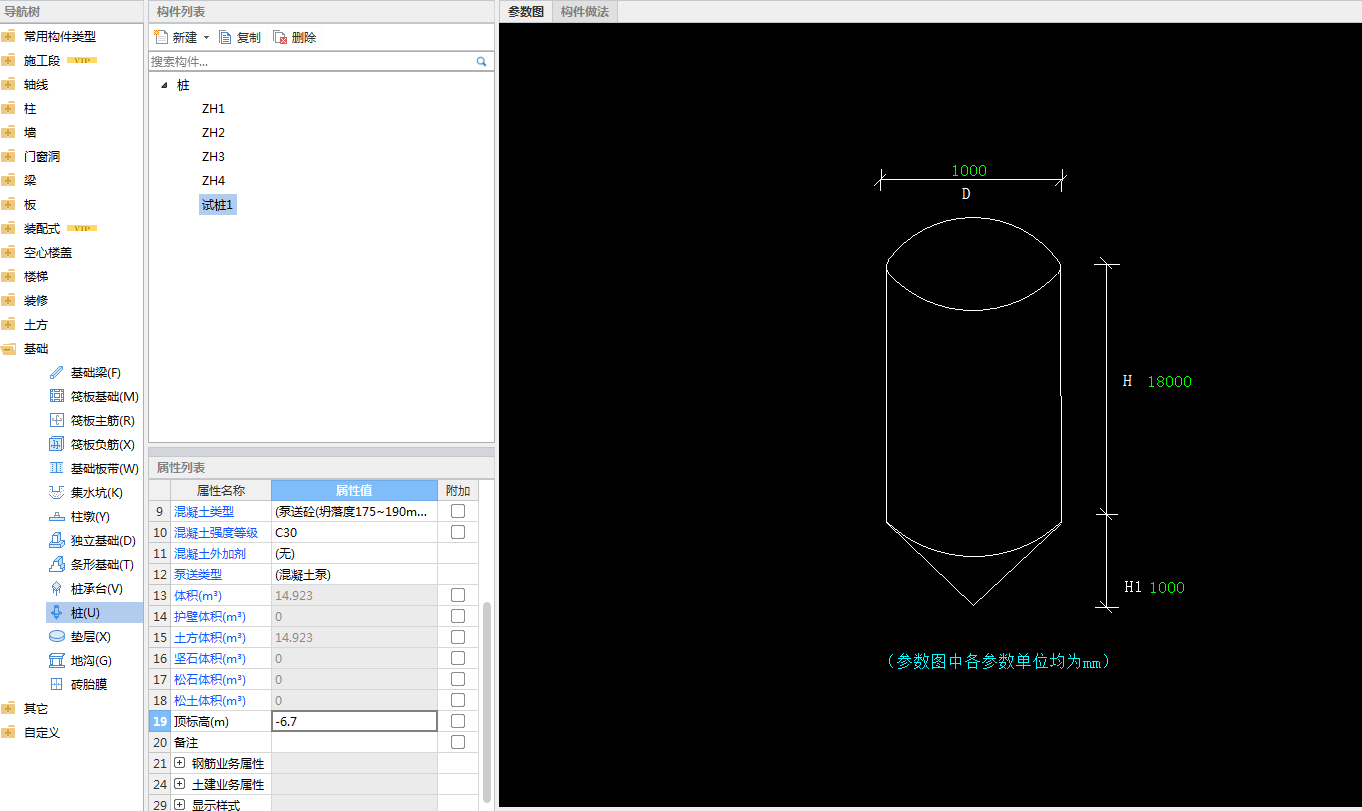The image size is (1362, 811).
Task: Select the 基础板带(W) slab strip icon
Action: click(57, 468)
